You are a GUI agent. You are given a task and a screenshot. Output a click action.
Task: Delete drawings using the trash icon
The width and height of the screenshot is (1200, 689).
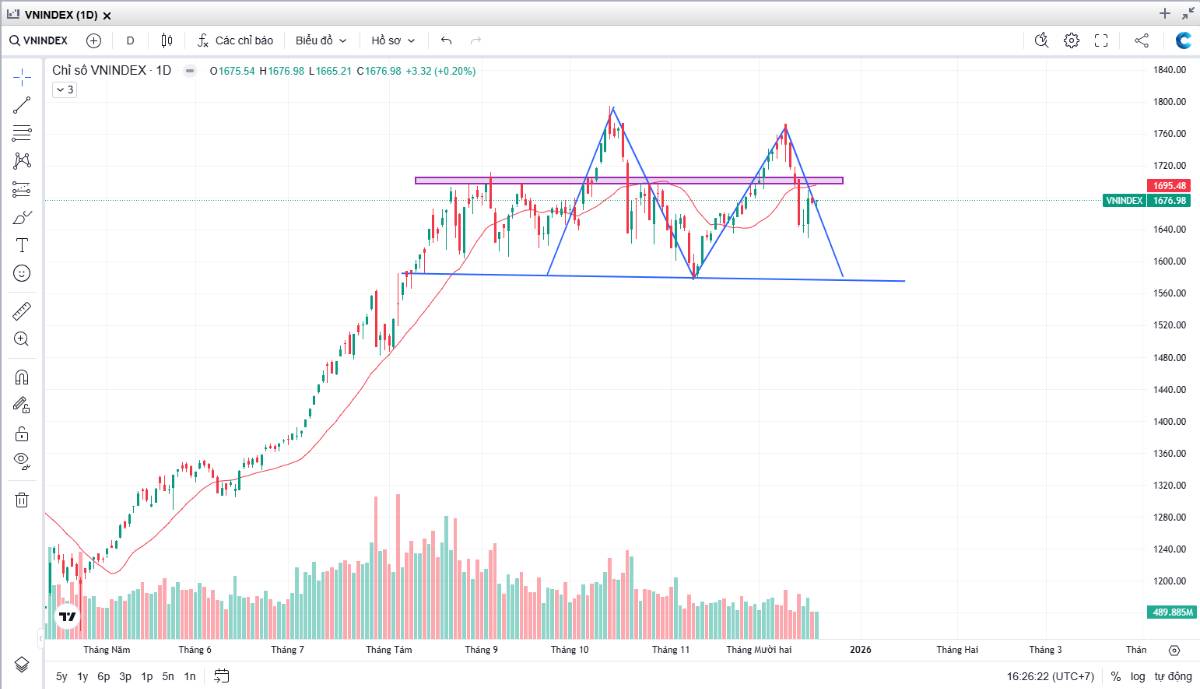pos(21,499)
